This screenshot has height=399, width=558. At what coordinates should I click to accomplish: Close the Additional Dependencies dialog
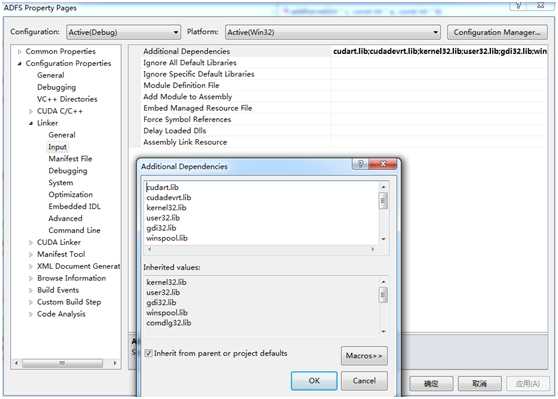pyautogui.click(x=383, y=164)
